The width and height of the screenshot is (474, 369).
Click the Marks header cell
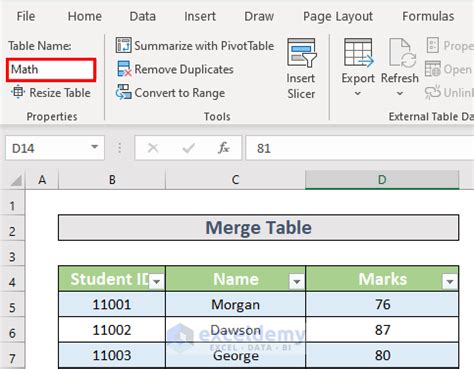[x=382, y=279]
